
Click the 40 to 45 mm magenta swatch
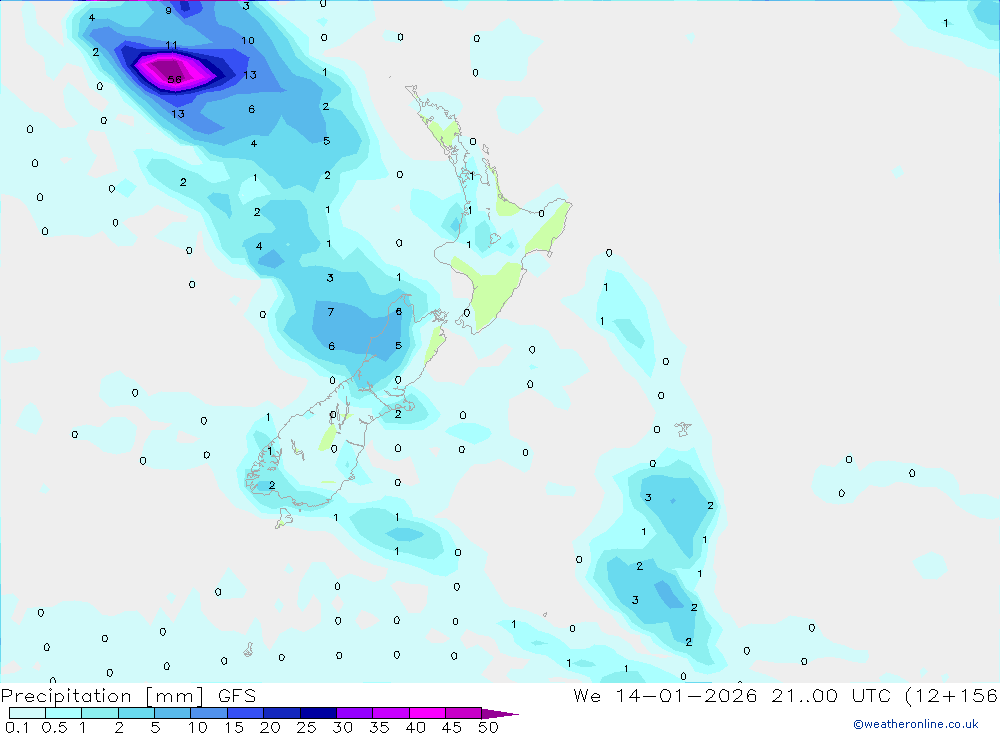[427, 713]
